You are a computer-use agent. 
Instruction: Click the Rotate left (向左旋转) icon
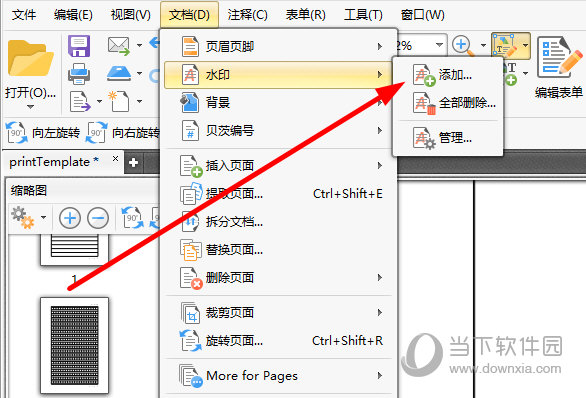[16, 132]
